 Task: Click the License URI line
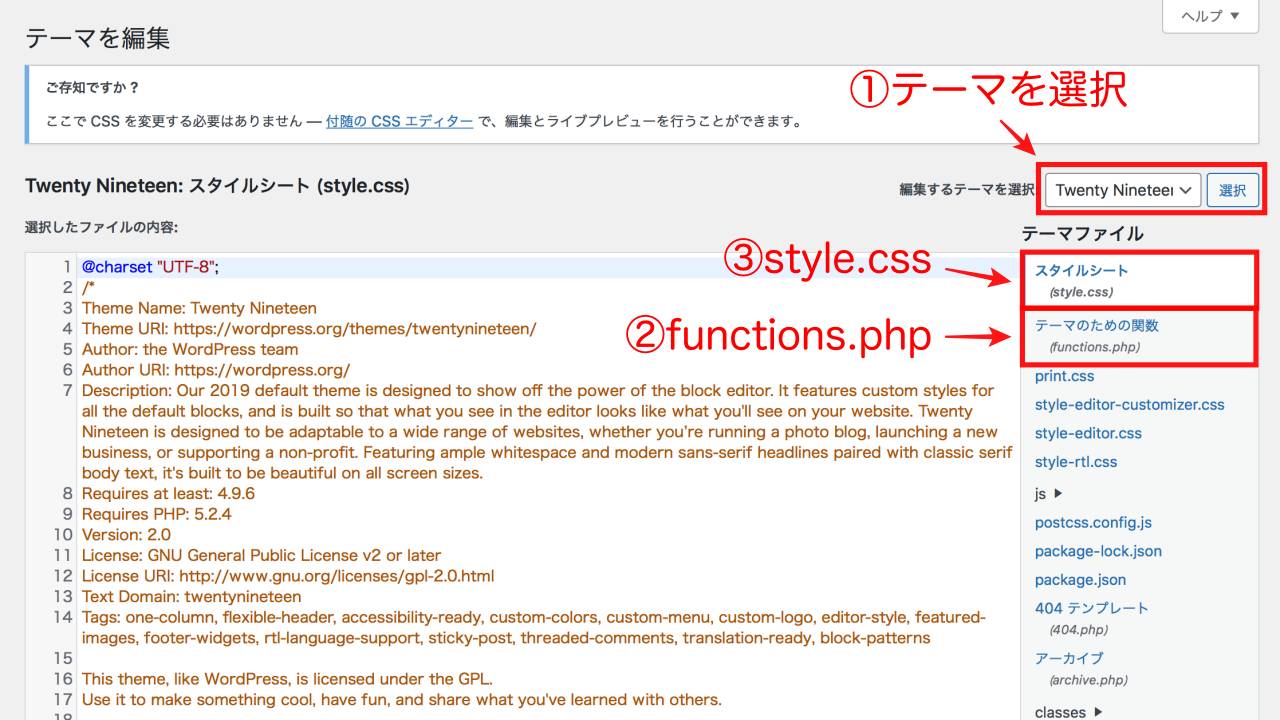pyautogui.click(x=288, y=576)
